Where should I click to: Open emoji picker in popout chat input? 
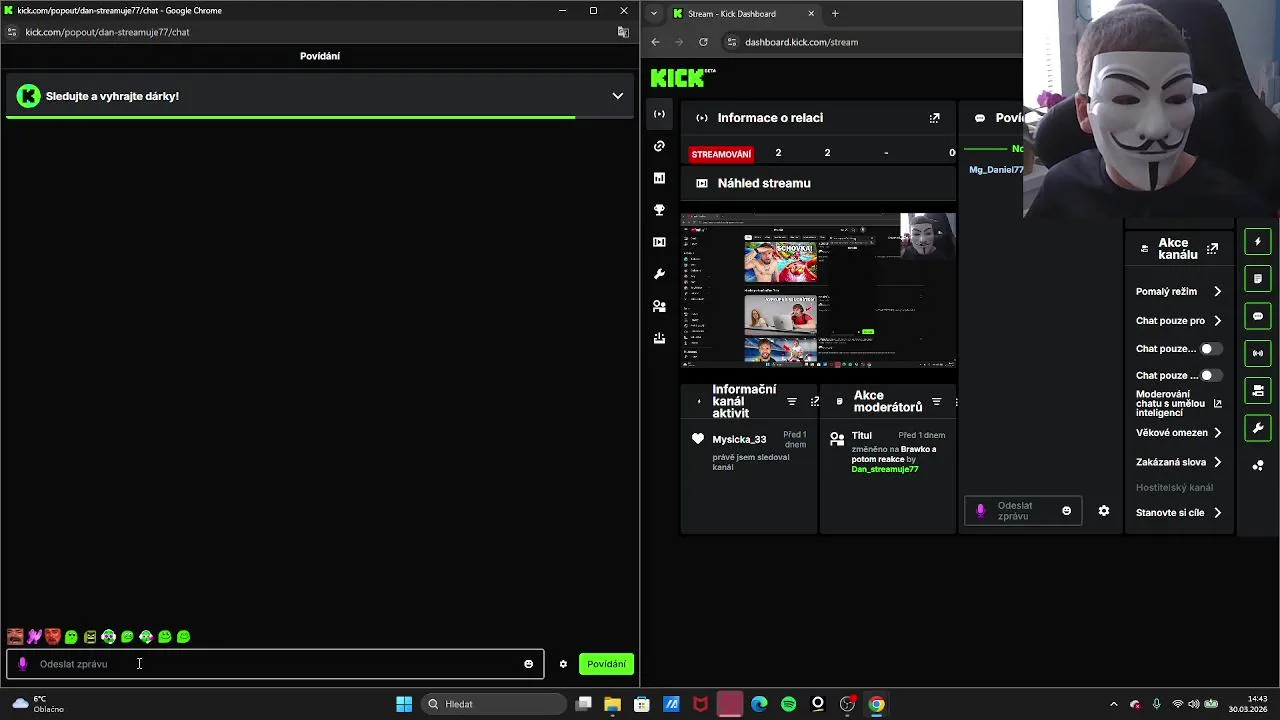[x=529, y=664]
